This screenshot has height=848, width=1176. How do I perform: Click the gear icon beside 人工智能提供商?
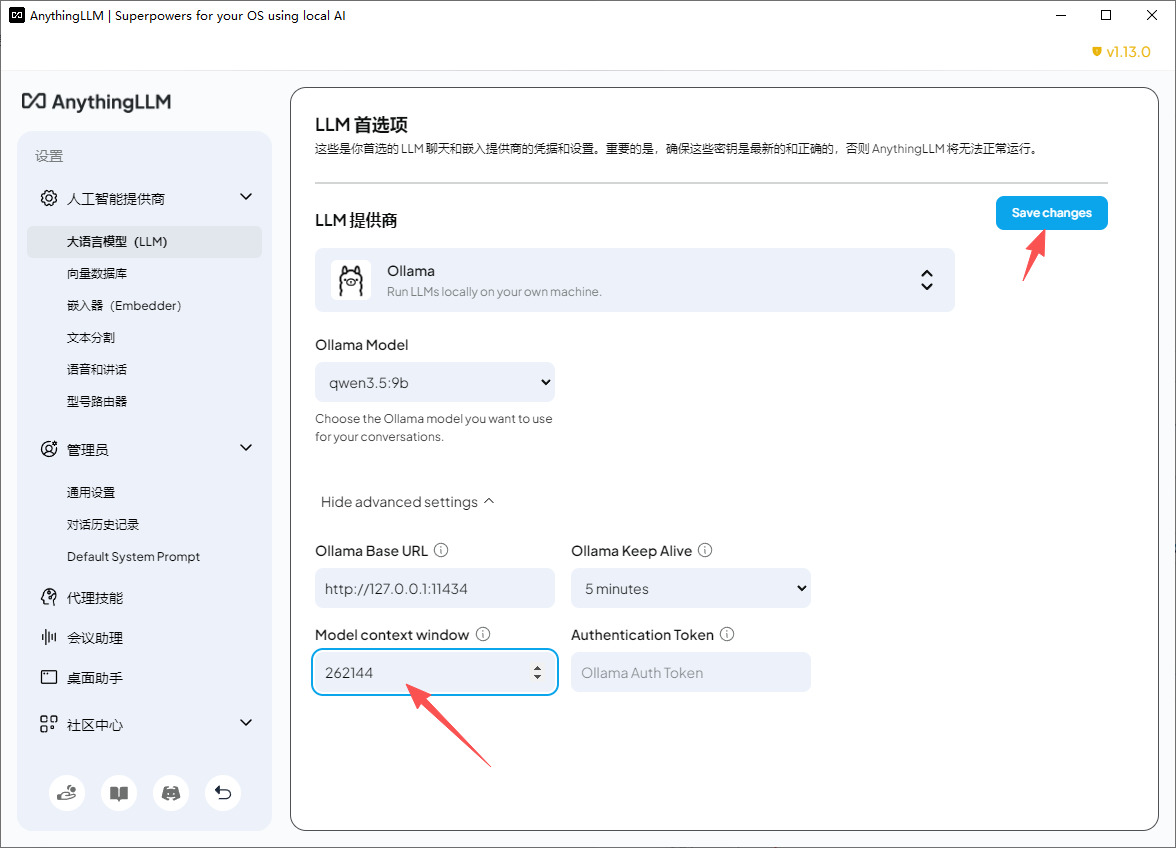tap(49, 198)
